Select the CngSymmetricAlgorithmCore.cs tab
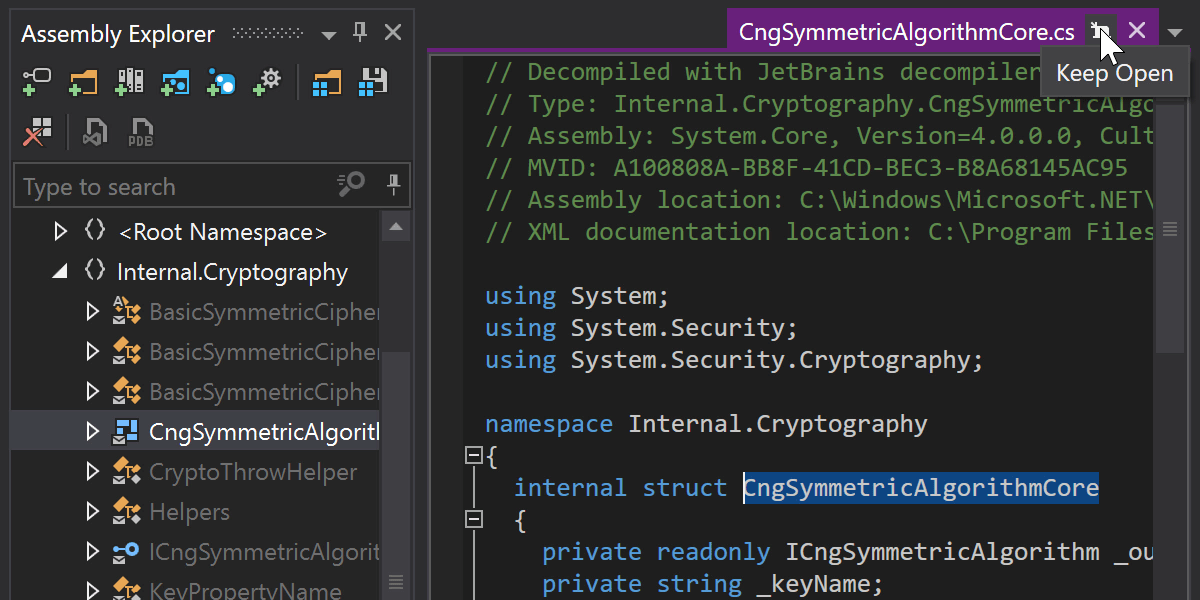The width and height of the screenshot is (1200, 600). click(x=906, y=32)
